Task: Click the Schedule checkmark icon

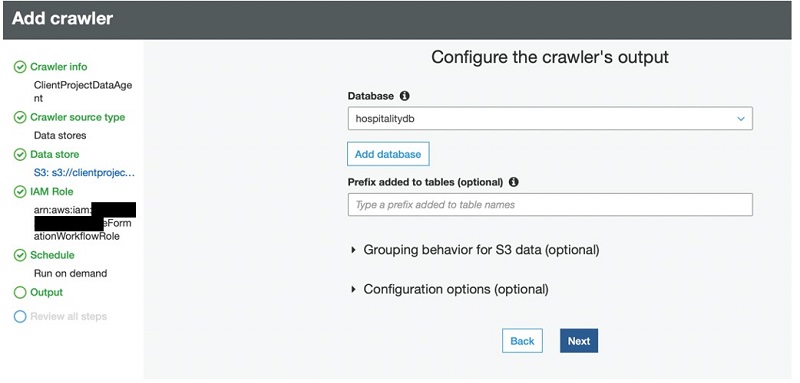Action: [20, 256]
